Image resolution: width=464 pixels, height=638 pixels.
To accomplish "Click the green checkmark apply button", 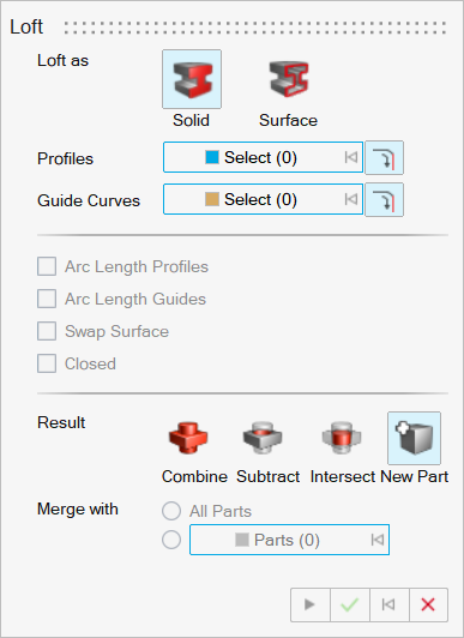I will pyautogui.click(x=350, y=605).
